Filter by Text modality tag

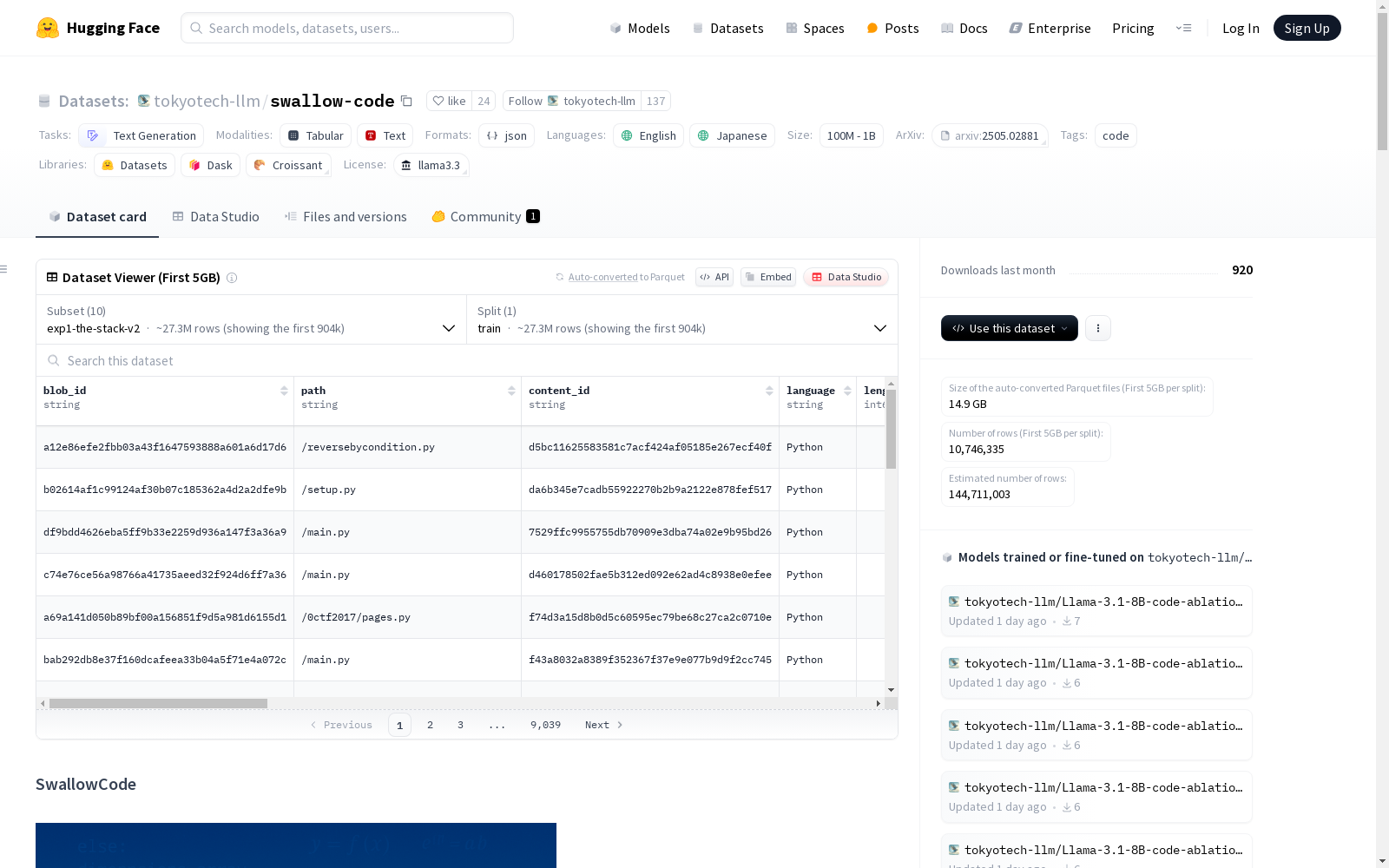pyautogui.click(x=385, y=135)
